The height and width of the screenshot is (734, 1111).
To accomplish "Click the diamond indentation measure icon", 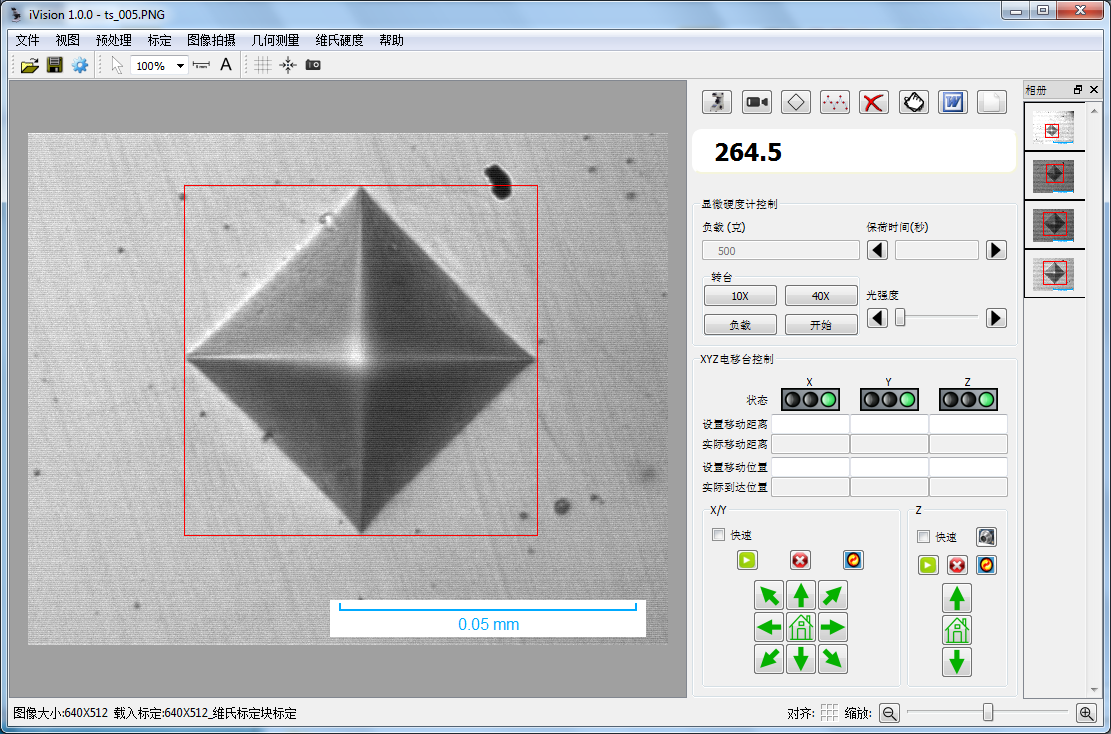I will pos(795,102).
